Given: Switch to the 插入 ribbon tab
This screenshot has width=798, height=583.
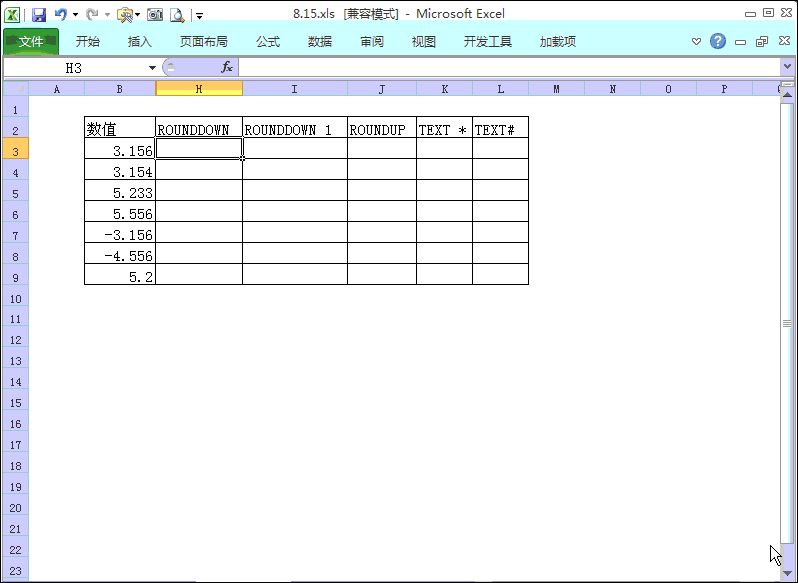Looking at the screenshot, I should point(139,42).
